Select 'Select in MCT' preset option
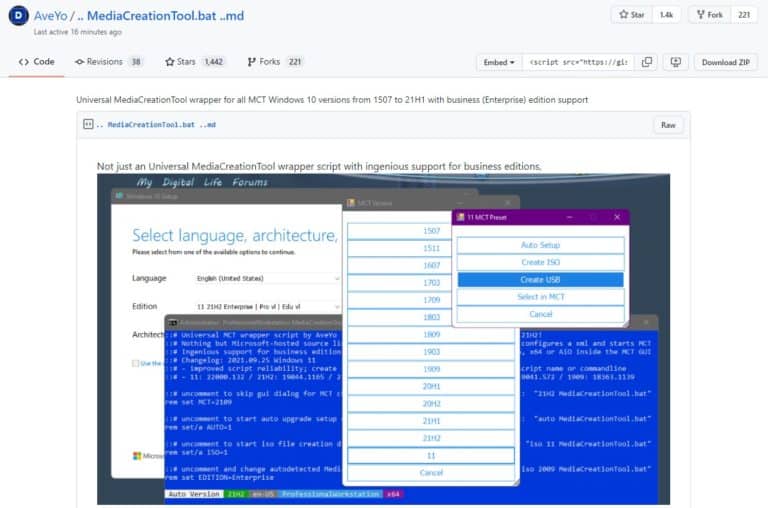 (x=540, y=297)
